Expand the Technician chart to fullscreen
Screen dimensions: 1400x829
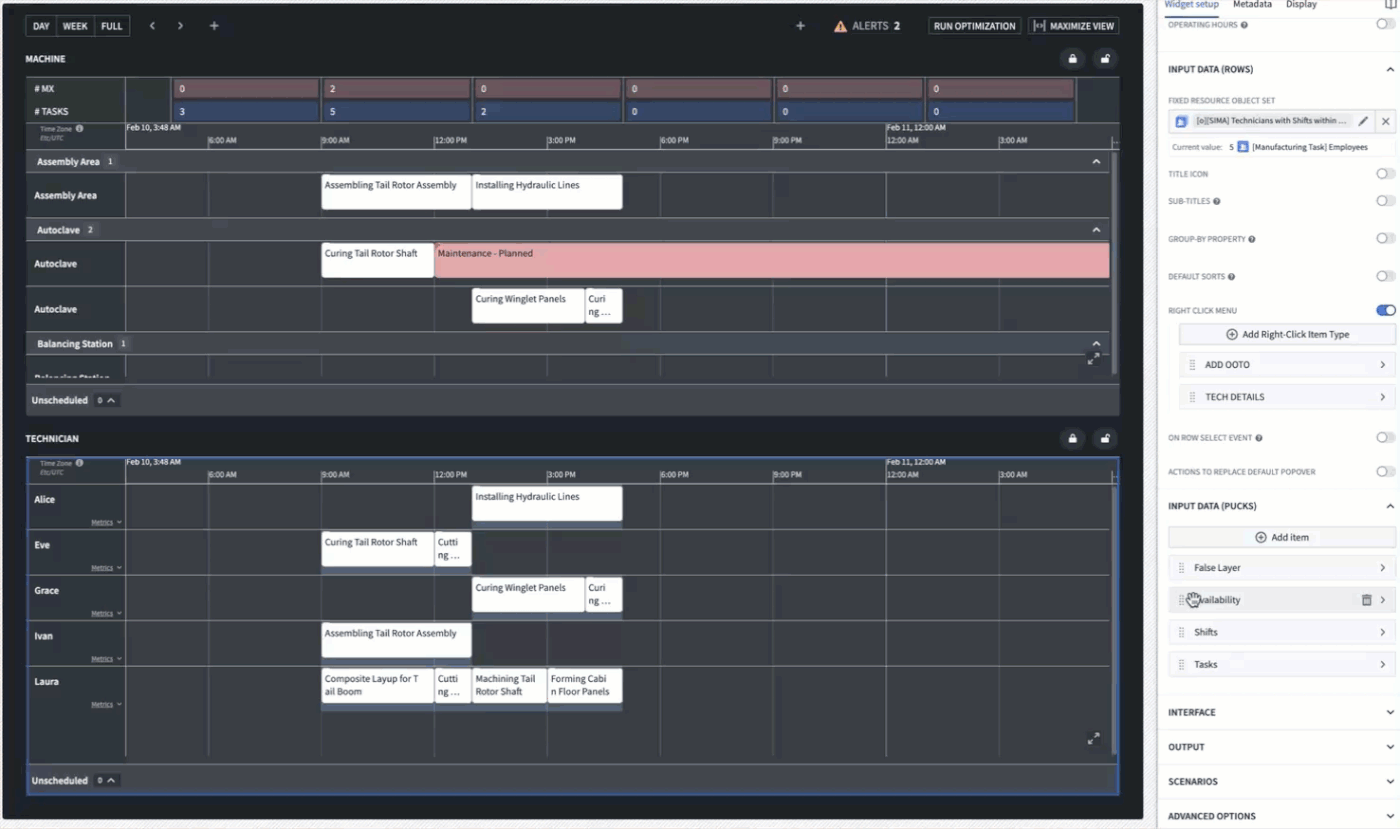(1093, 739)
